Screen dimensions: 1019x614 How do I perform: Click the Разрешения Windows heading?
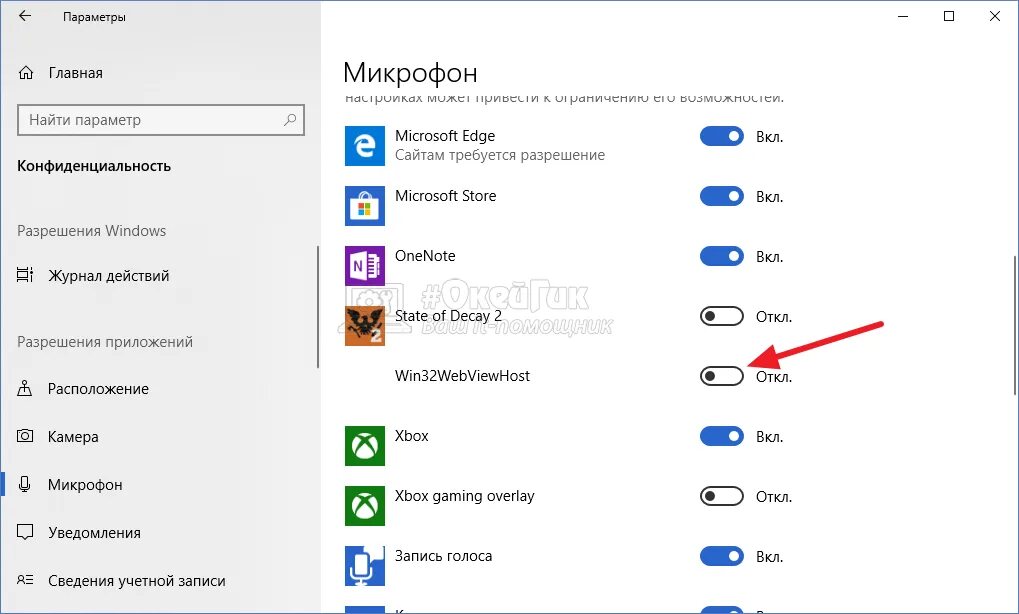click(x=92, y=231)
